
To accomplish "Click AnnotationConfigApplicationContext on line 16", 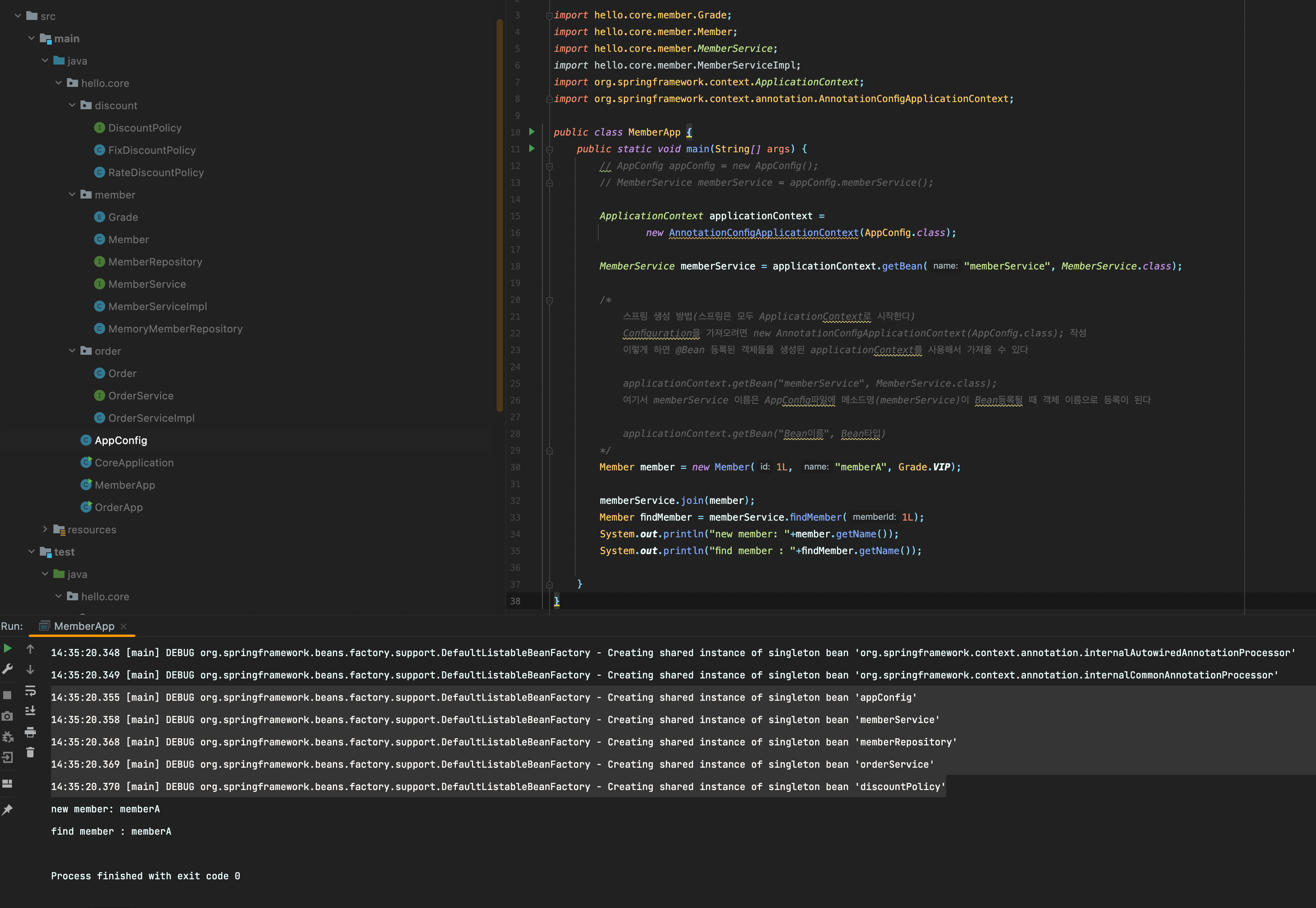I will pos(763,233).
